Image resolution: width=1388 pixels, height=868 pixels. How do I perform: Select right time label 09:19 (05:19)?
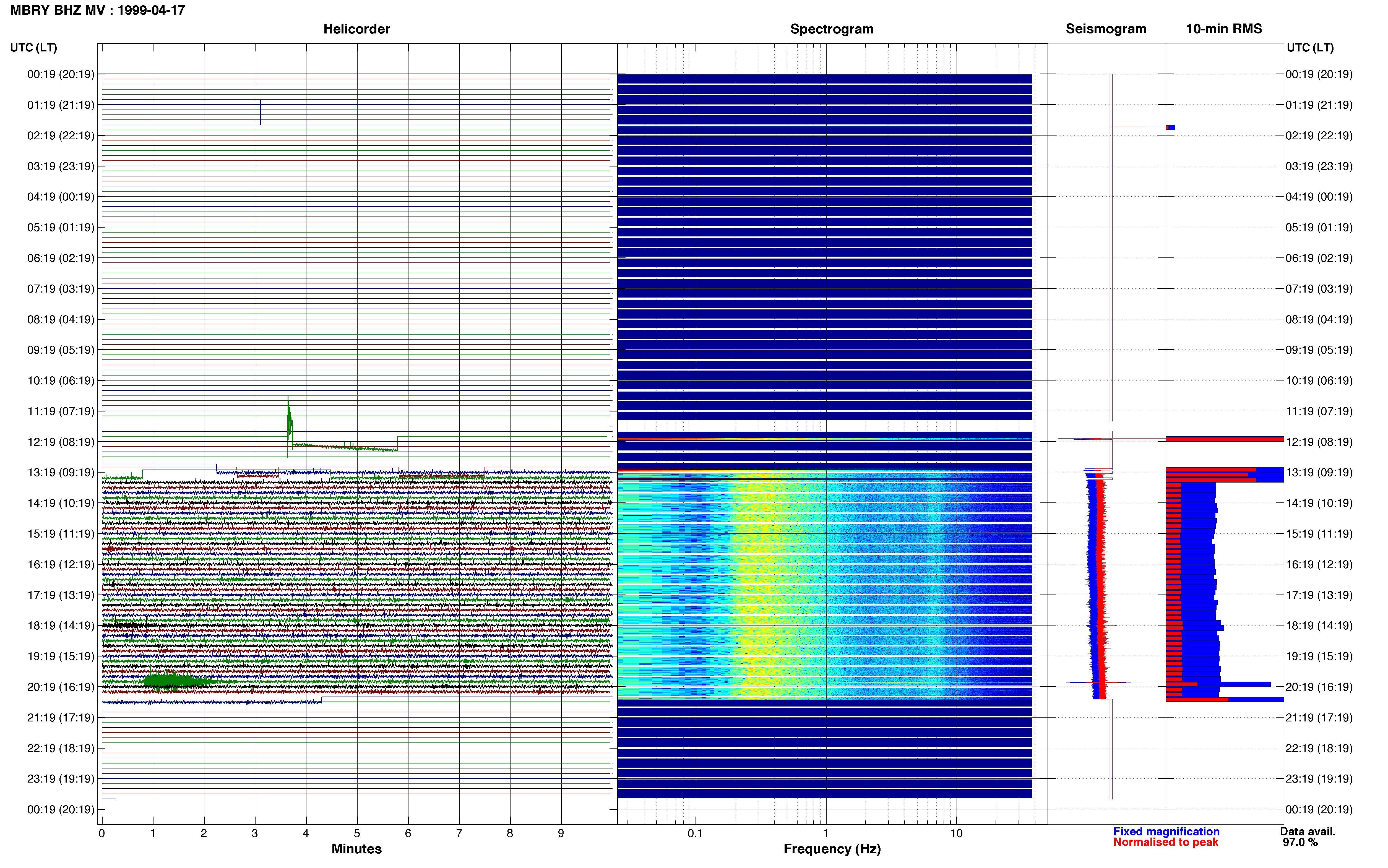click(1319, 350)
